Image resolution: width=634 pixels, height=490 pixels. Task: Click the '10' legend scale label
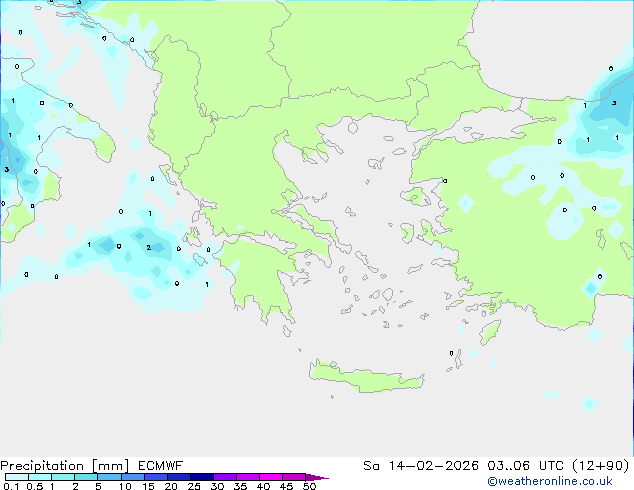pyautogui.click(x=125, y=486)
